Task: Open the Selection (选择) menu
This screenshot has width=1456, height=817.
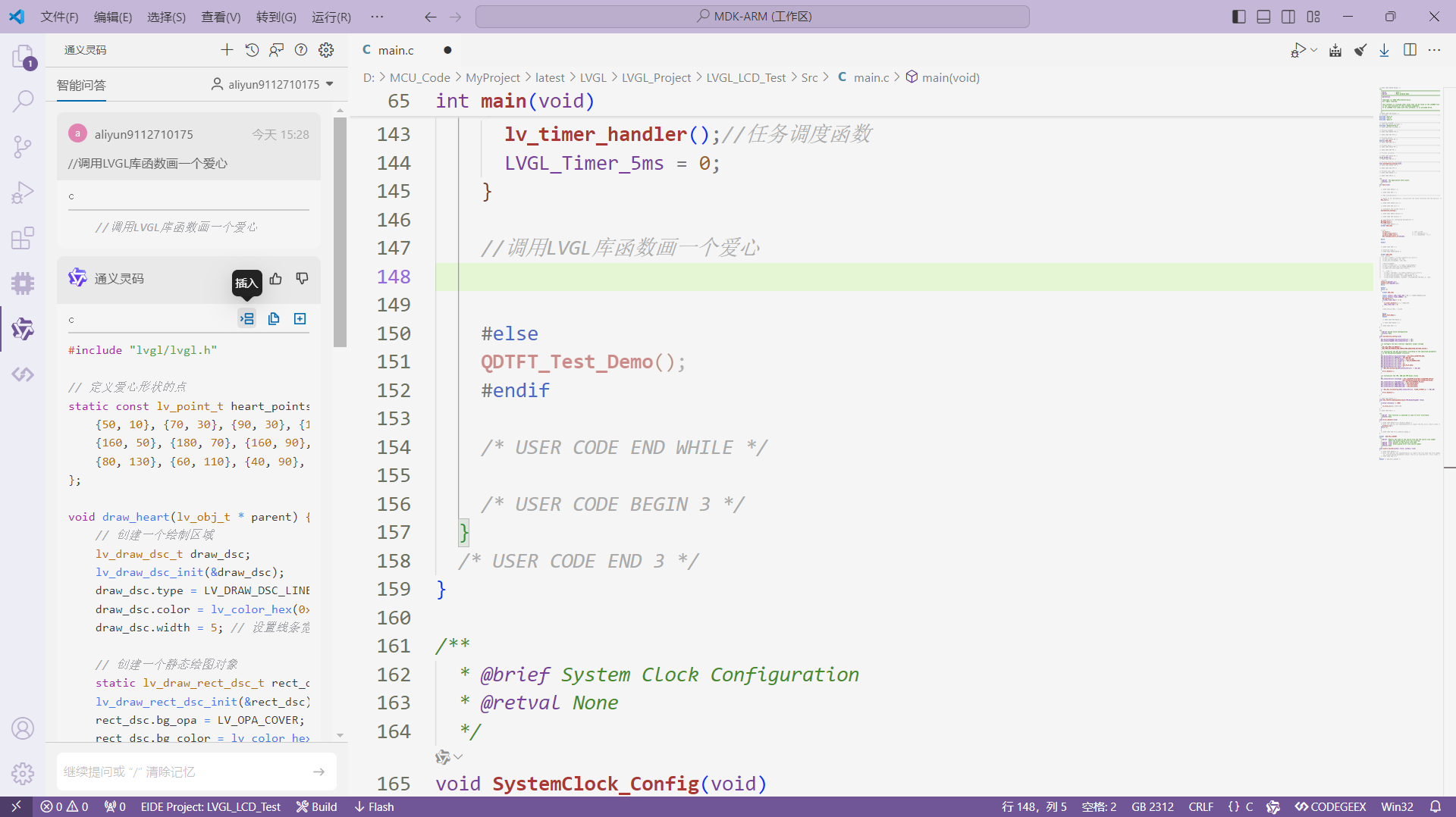Action: pos(166,17)
